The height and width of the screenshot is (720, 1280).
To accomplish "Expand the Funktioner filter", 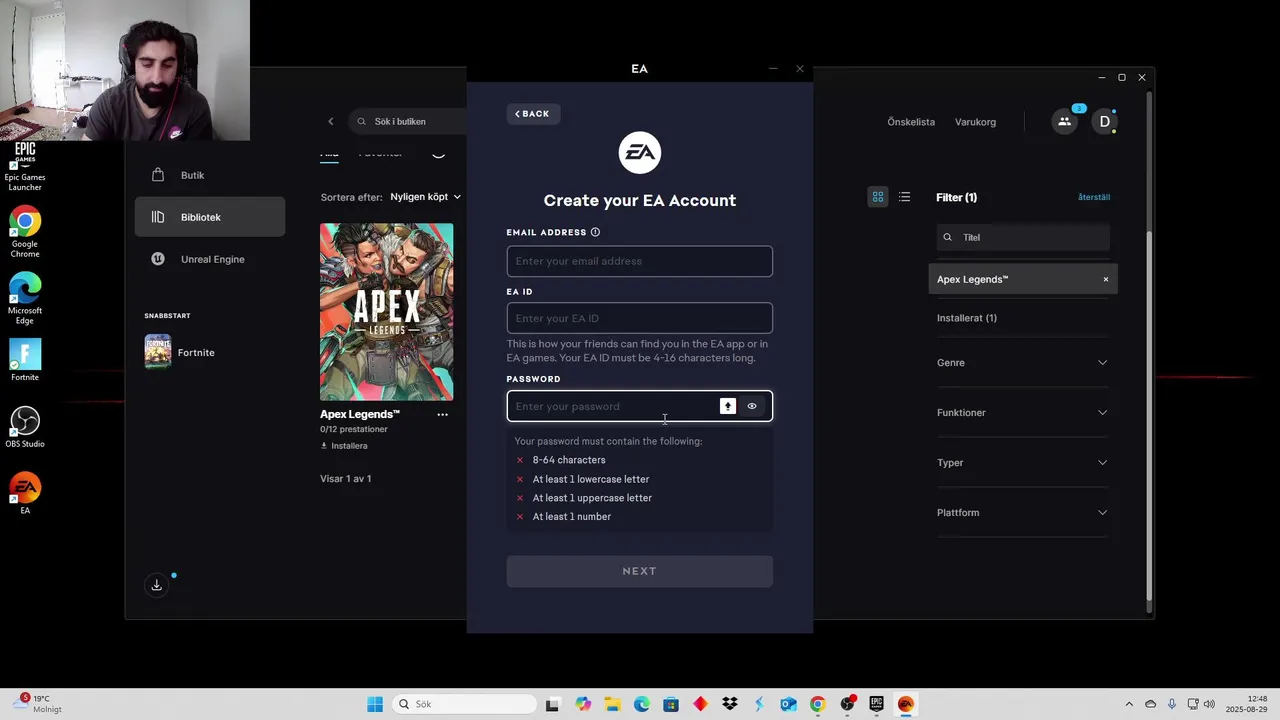I will 1023,412.
